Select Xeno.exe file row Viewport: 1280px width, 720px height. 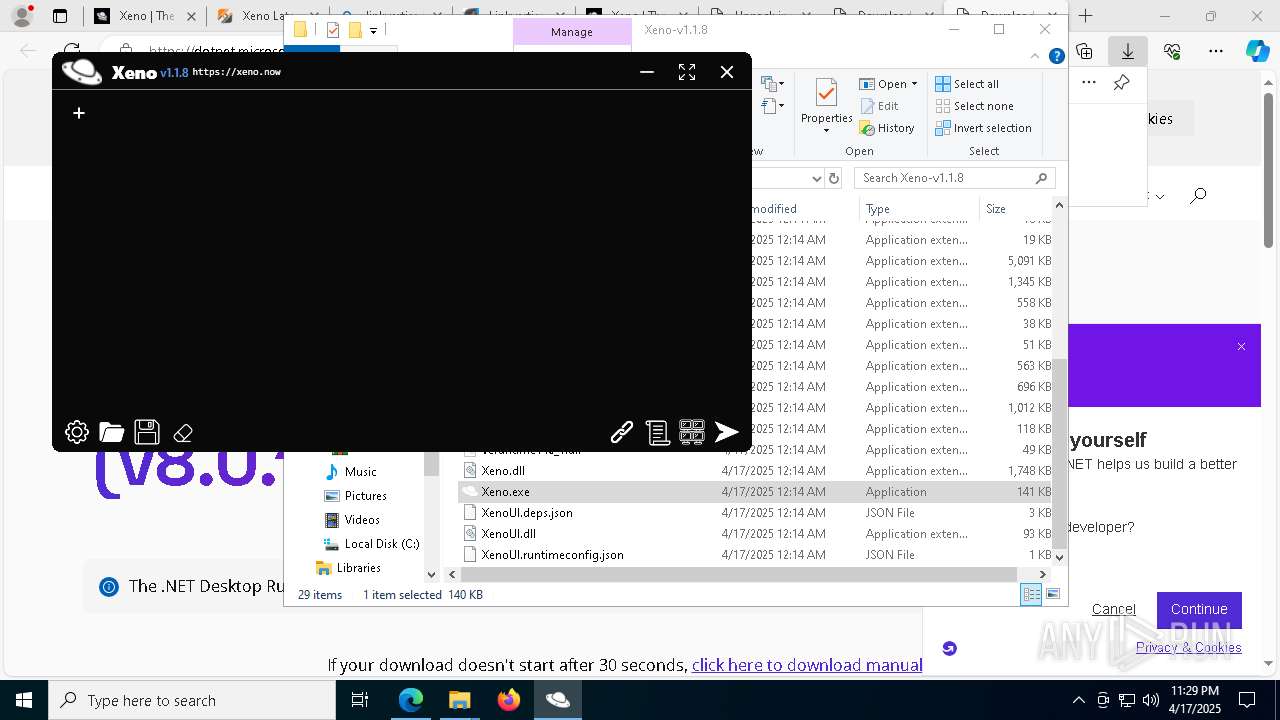755,491
